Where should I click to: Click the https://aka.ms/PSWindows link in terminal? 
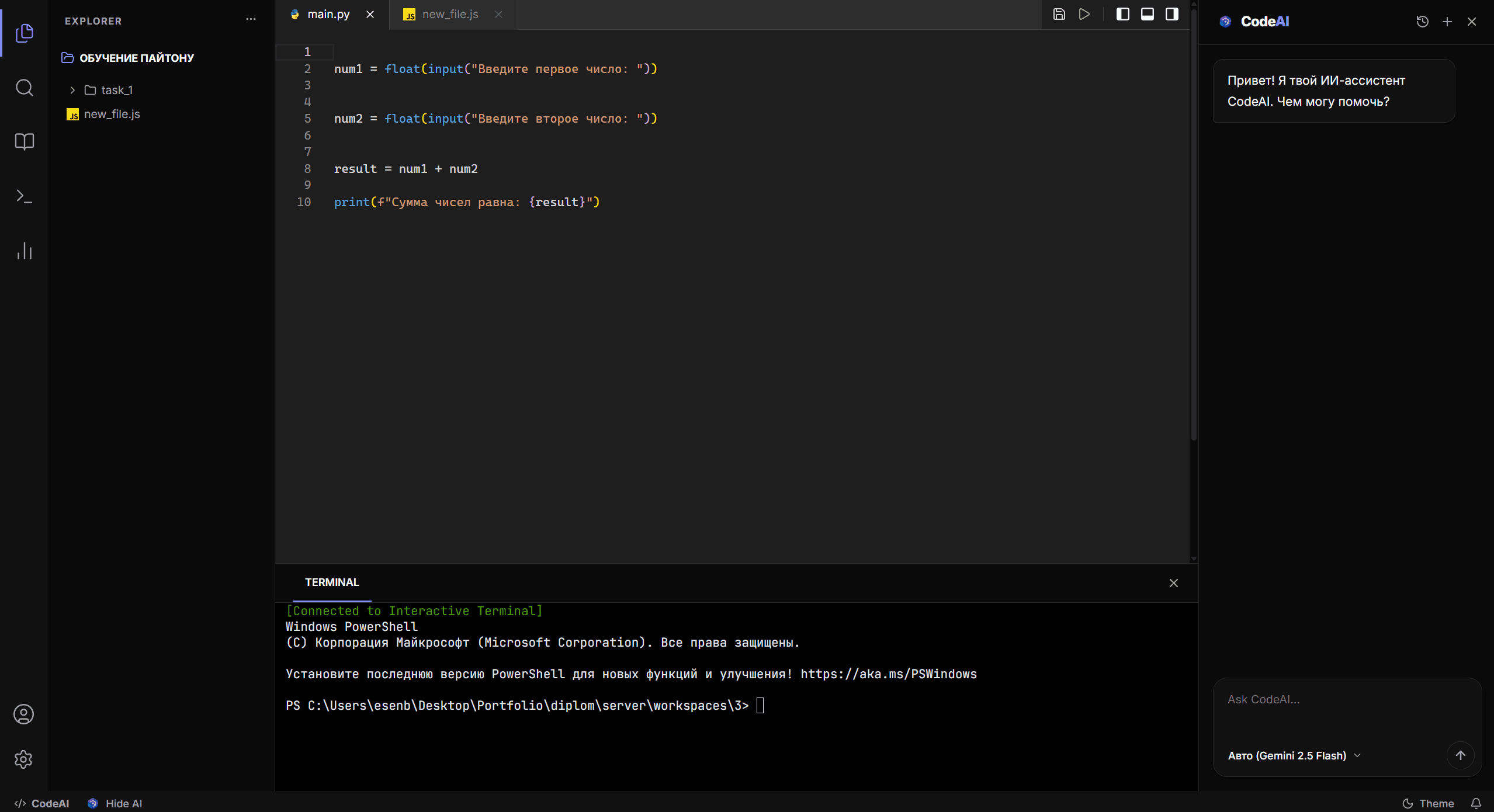coord(888,674)
